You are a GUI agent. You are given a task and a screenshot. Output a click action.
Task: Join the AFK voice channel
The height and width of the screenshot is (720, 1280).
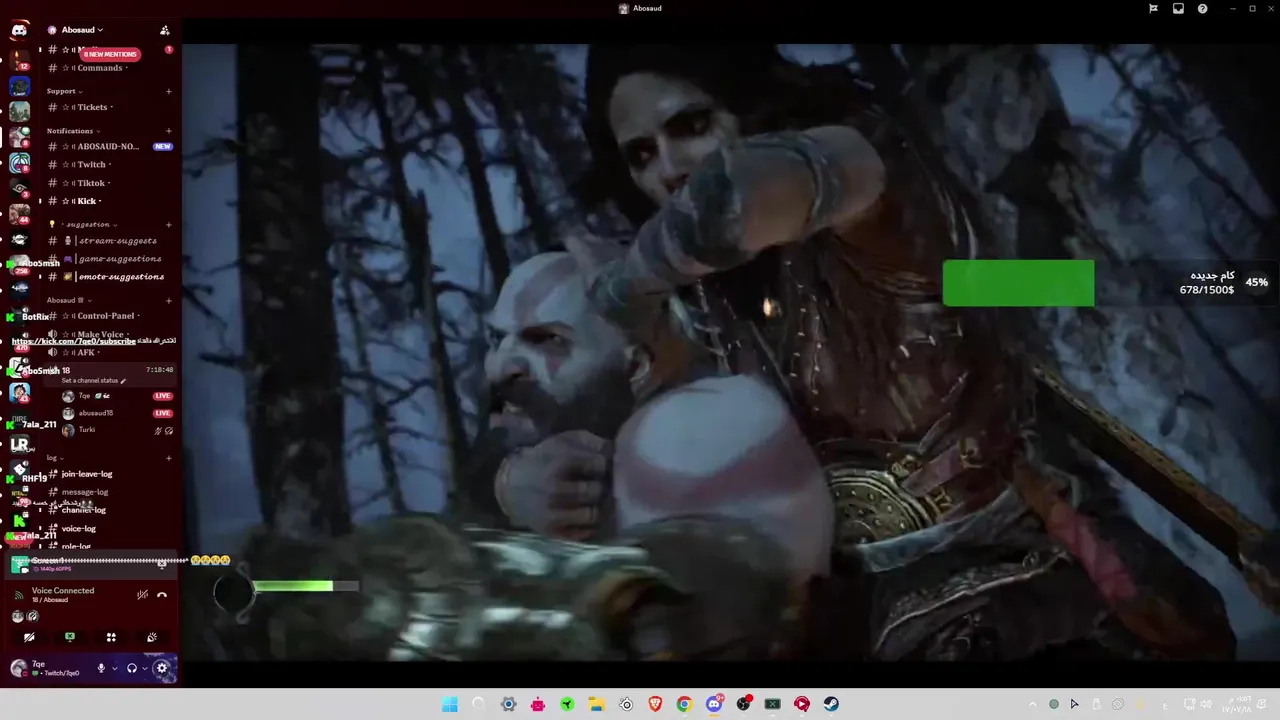pos(110,352)
